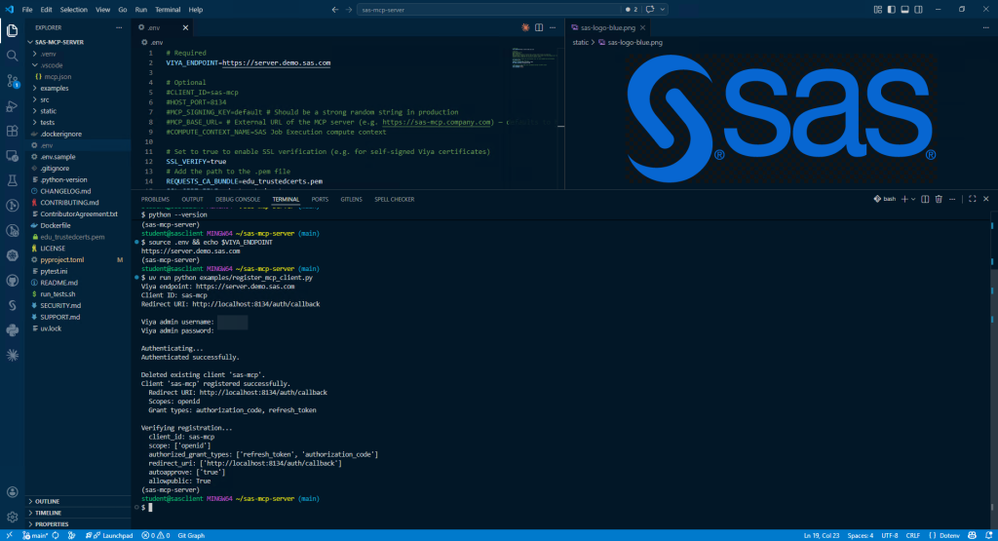This screenshot has height=541, width=998.
Task: Switch to the PORTS tab
Action: (320, 199)
